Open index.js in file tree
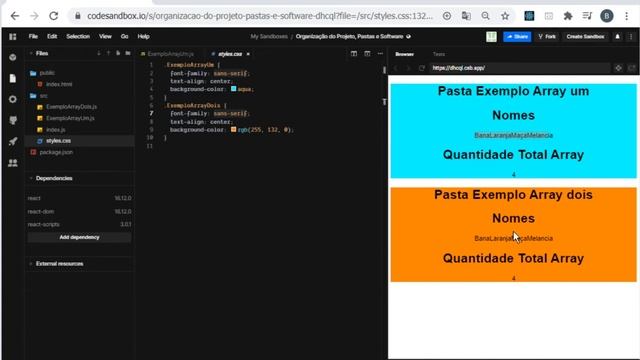This screenshot has height=360, width=640. tap(56, 130)
